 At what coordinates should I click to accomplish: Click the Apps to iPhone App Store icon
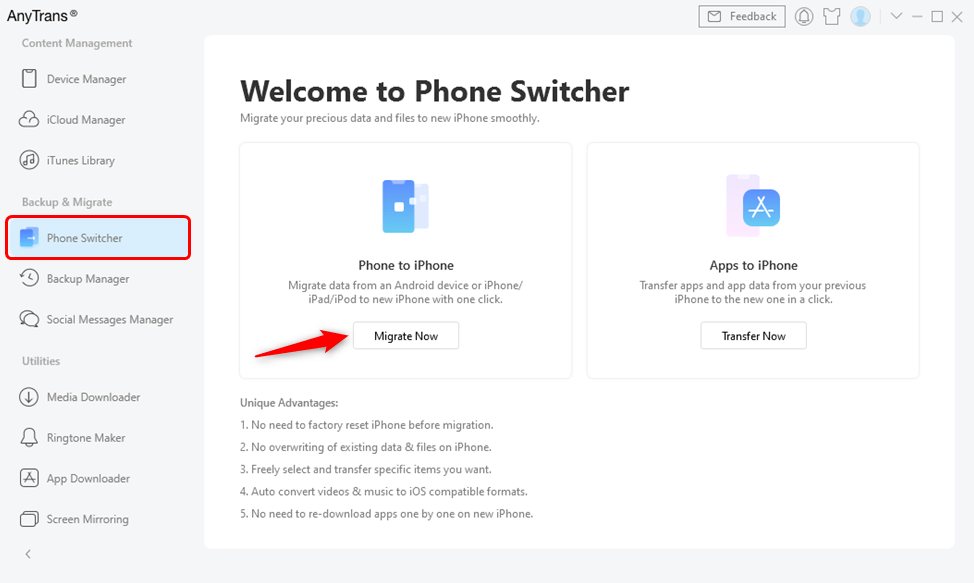coord(753,206)
